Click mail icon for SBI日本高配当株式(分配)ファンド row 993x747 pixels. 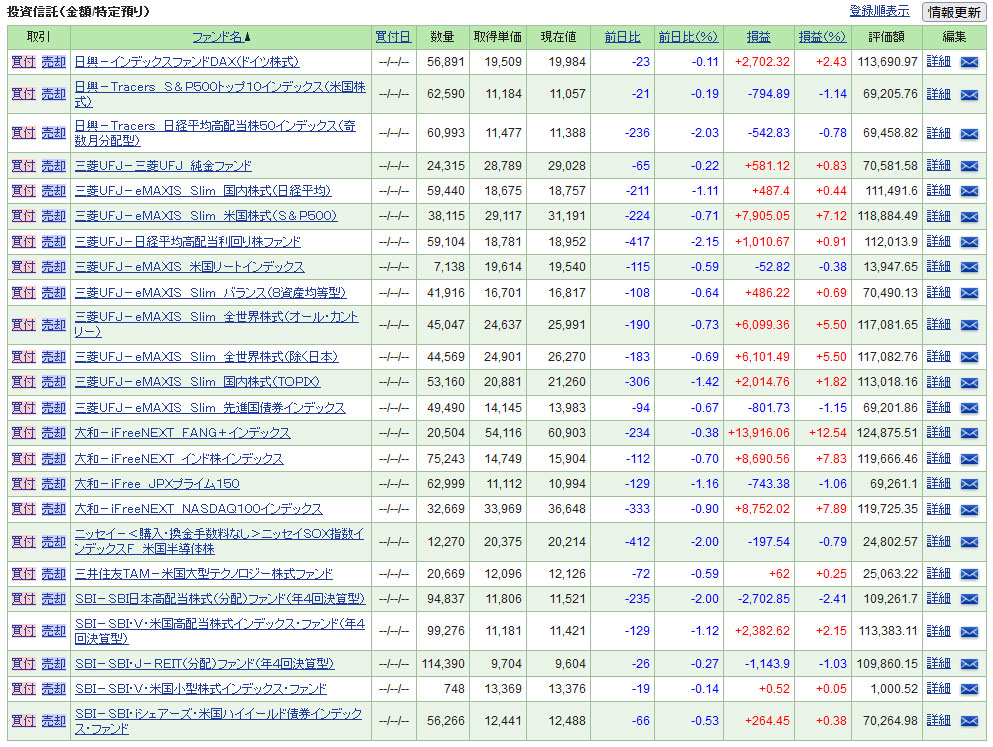(x=969, y=599)
